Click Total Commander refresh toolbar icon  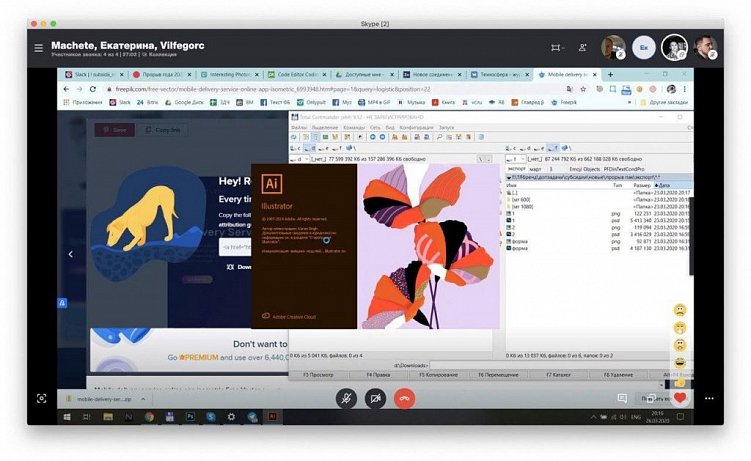(294, 137)
